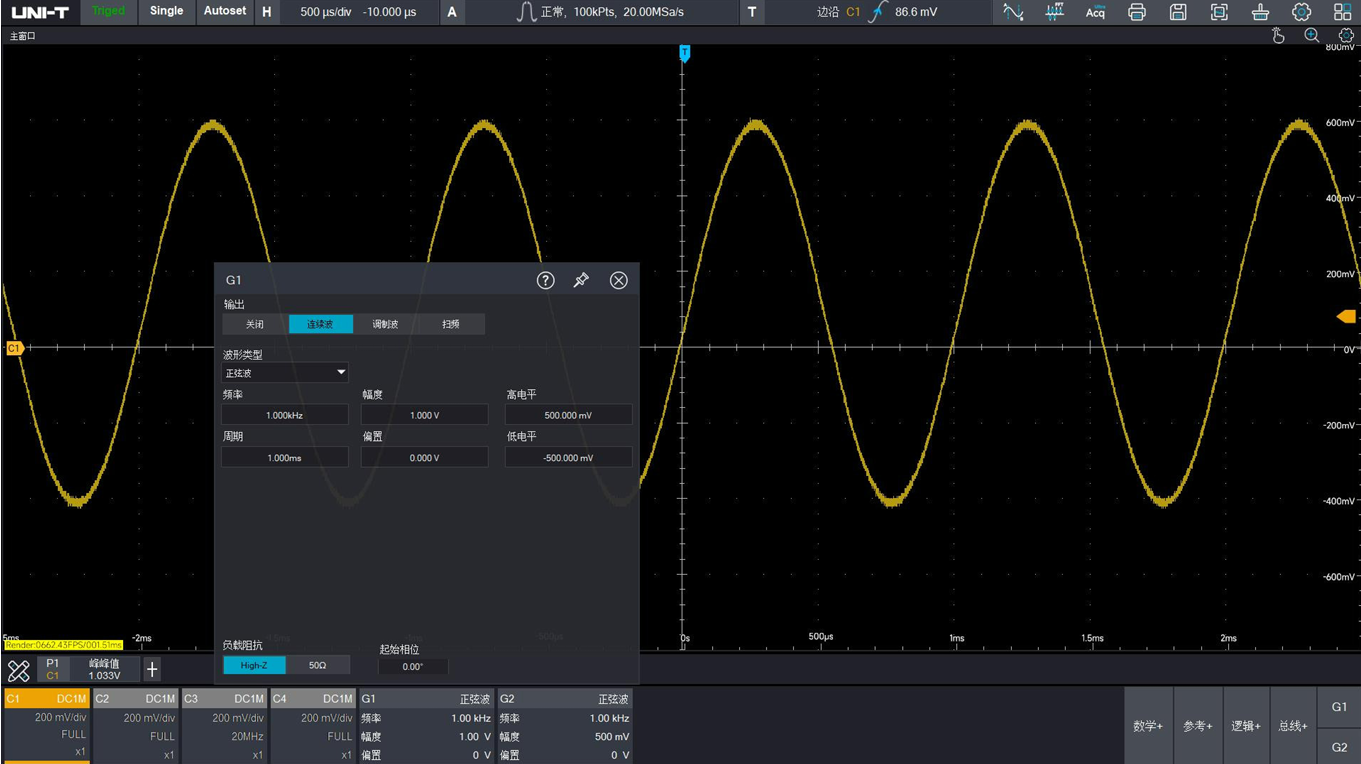Click the UNI-T logo
The width and height of the screenshot is (1361, 764).
[x=40, y=12]
